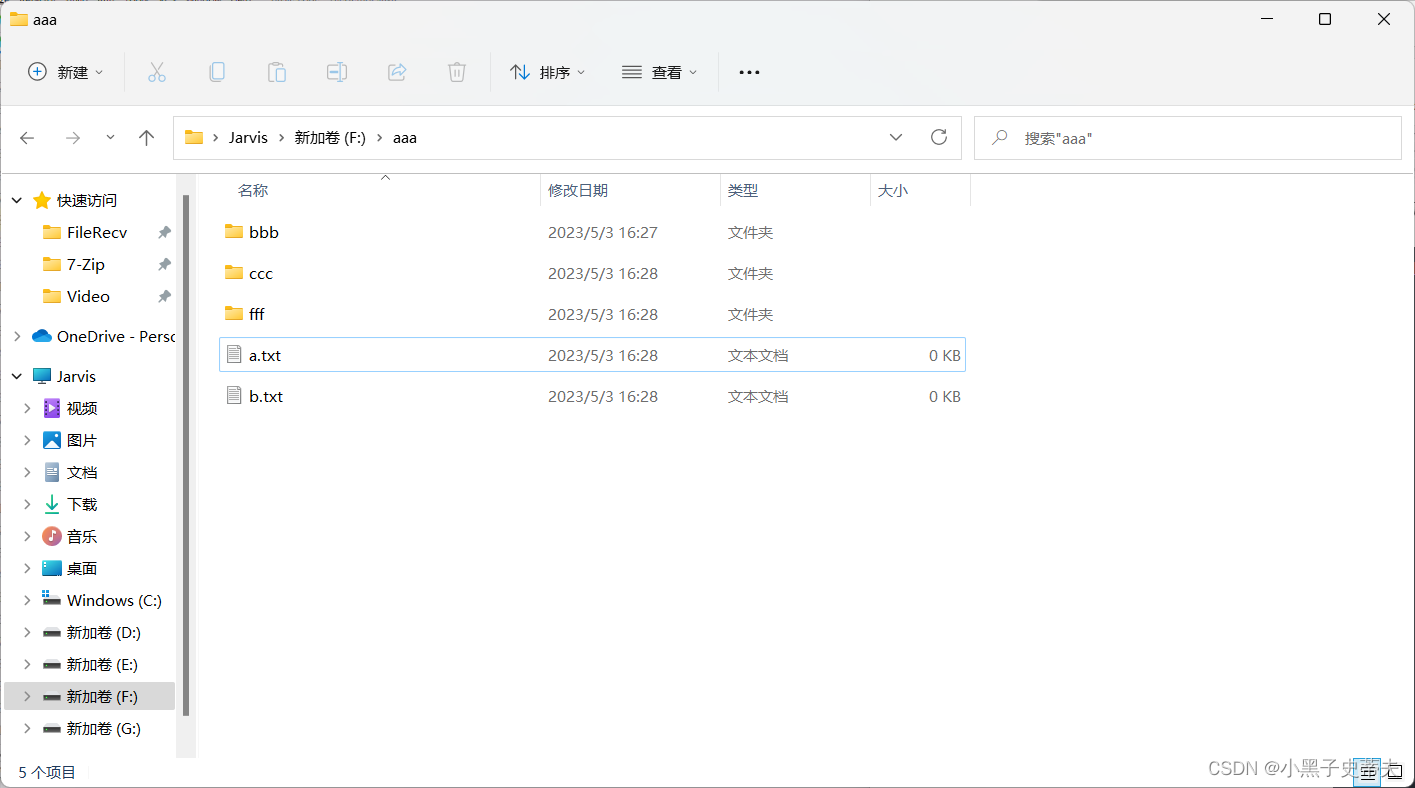This screenshot has height=788, width=1415.
Task: Click the Copy icon in toolbar
Action: tap(217, 72)
